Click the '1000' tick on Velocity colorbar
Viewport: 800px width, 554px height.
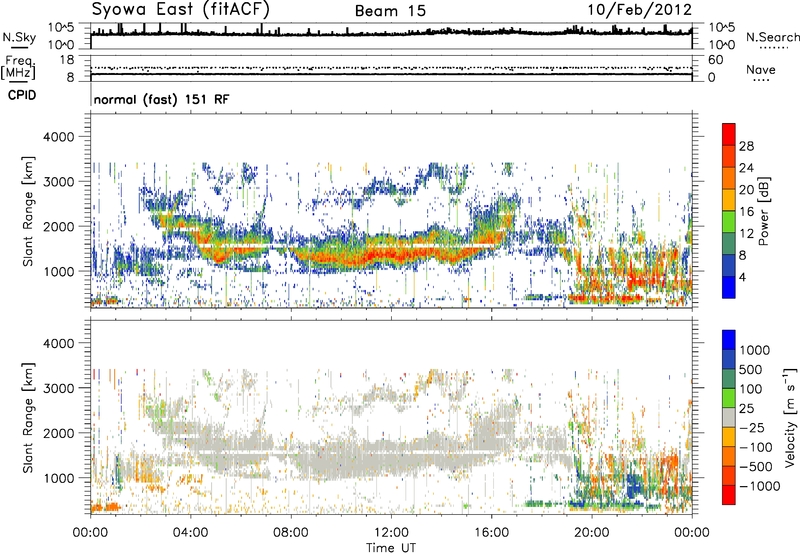tap(755, 350)
